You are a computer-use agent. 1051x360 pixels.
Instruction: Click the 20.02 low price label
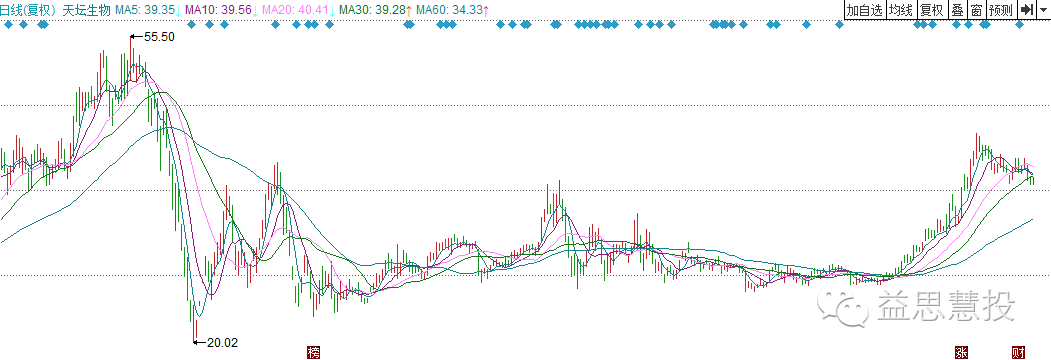[223, 343]
